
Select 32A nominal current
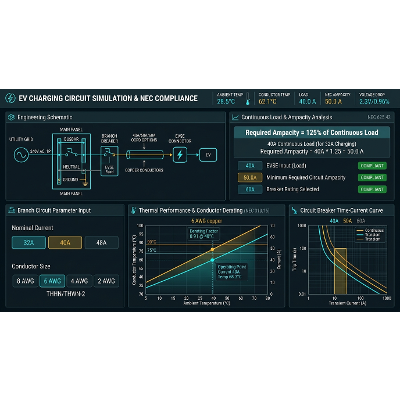click(29, 243)
